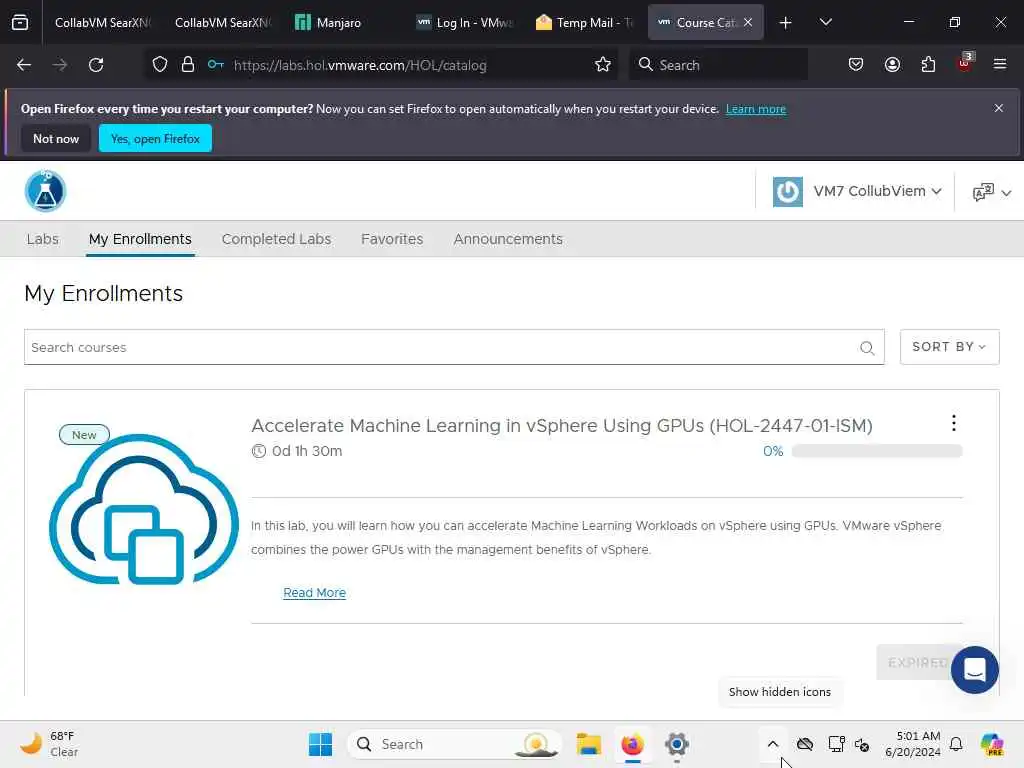Open the Pocket save icon
Image resolution: width=1024 pixels, height=768 pixels.
856,65
